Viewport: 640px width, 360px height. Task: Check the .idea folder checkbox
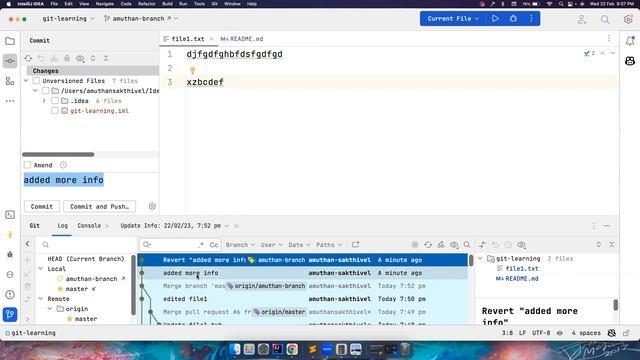tap(55, 101)
